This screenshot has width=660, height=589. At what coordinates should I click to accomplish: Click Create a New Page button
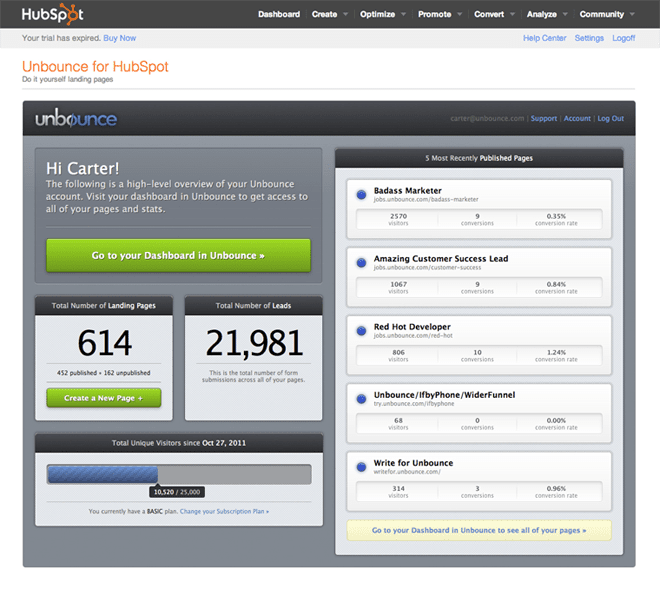pyautogui.click(x=104, y=398)
